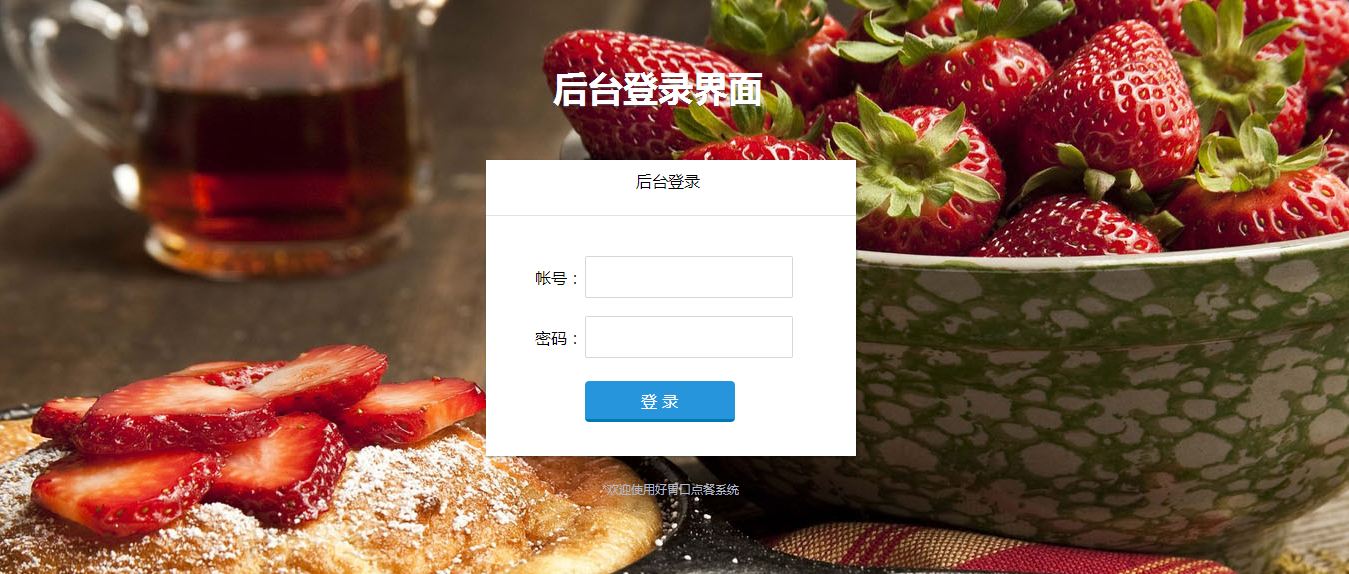Click the green speckled strawberry bowl
Image resolution: width=1349 pixels, height=574 pixels.
coord(1100,390)
